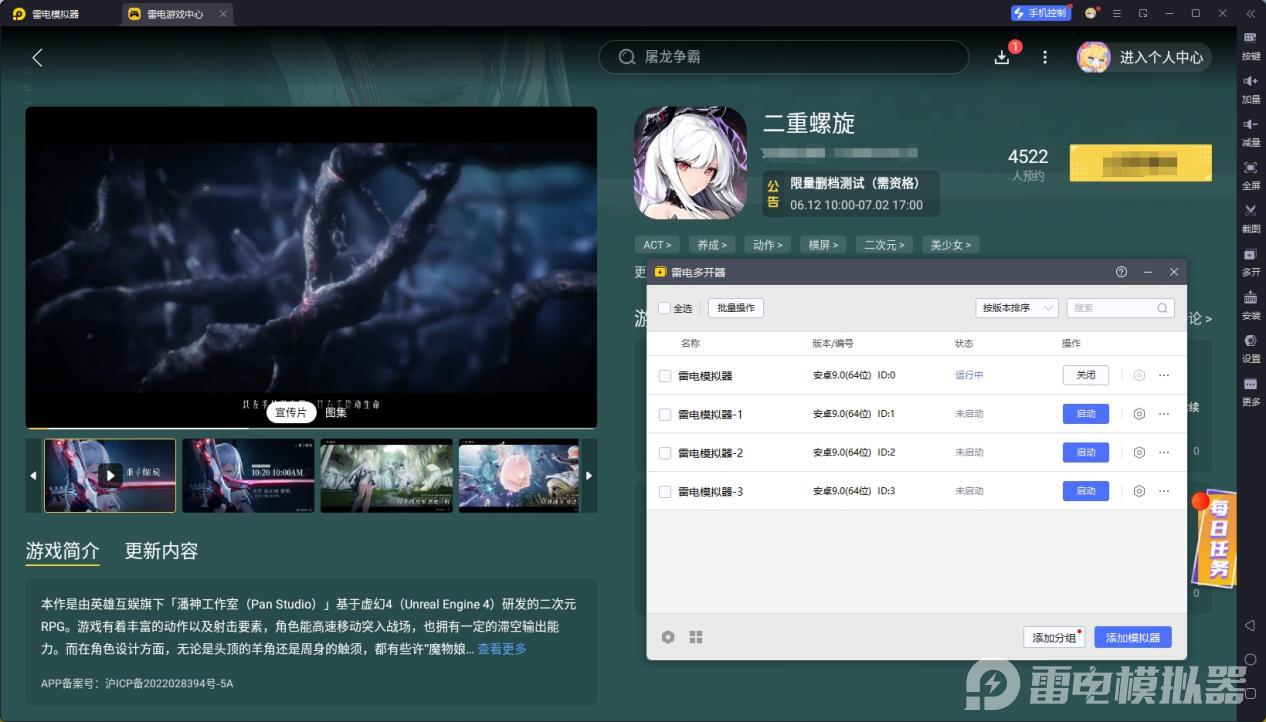This screenshot has width=1266, height=722.
Task: Expand the ACT > tag
Action: (657, 244)
